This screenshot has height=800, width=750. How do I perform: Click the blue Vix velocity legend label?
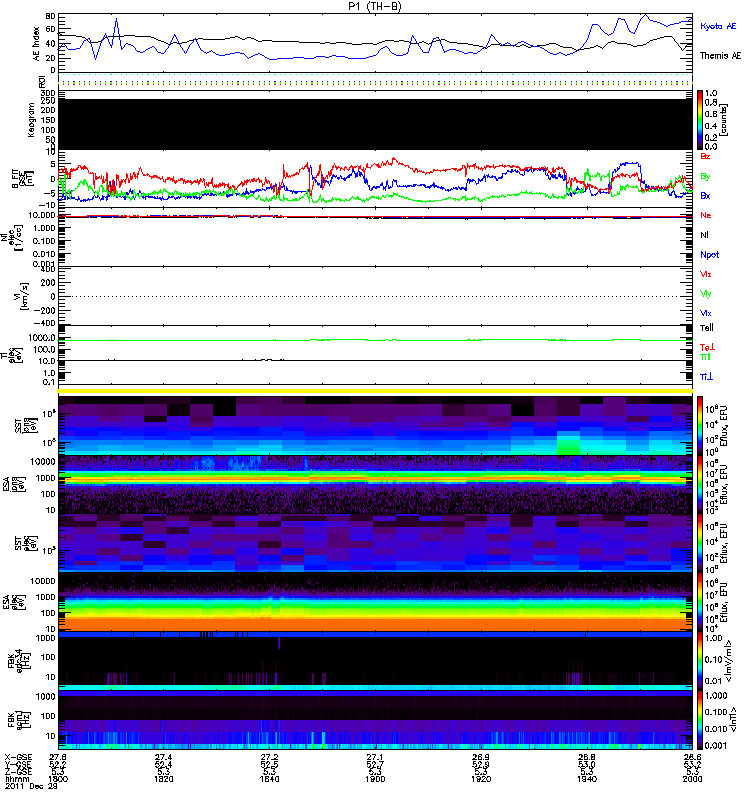click(706, 313)
